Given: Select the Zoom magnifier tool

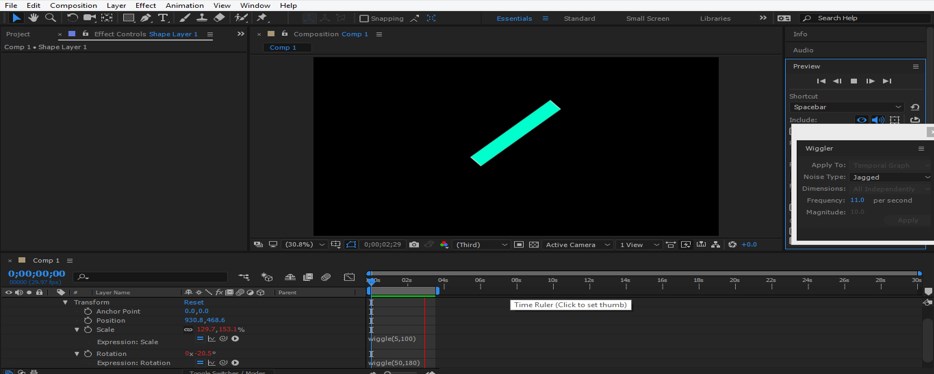Looking at the screenshot, I should tap(51, 18).
